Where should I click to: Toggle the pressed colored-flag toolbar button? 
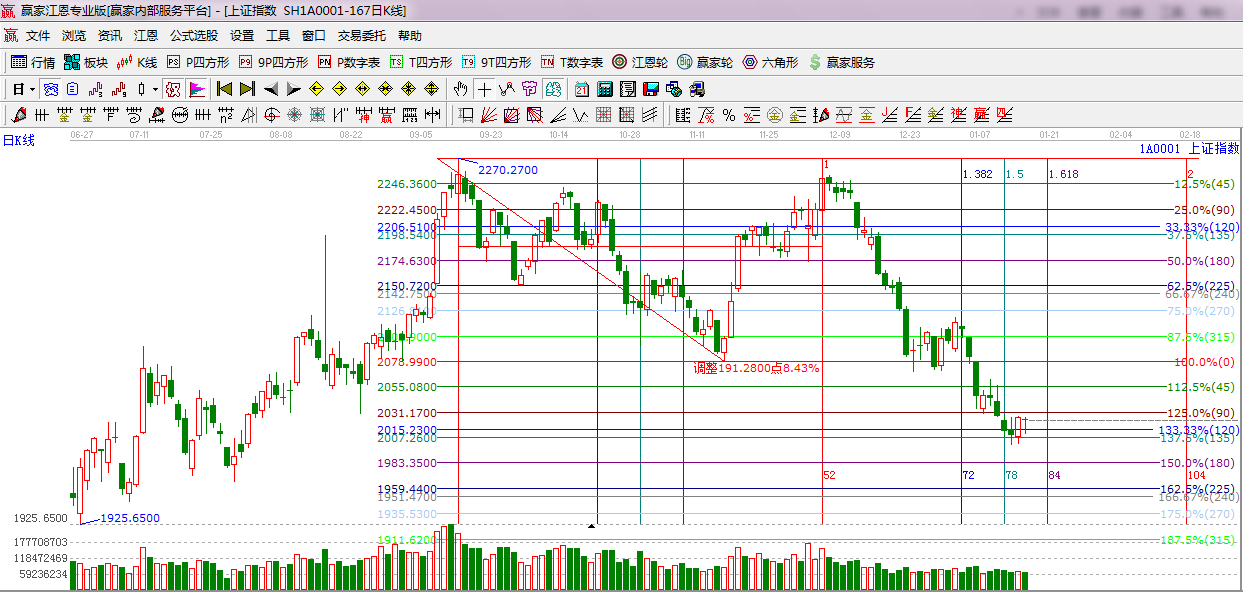197,89
